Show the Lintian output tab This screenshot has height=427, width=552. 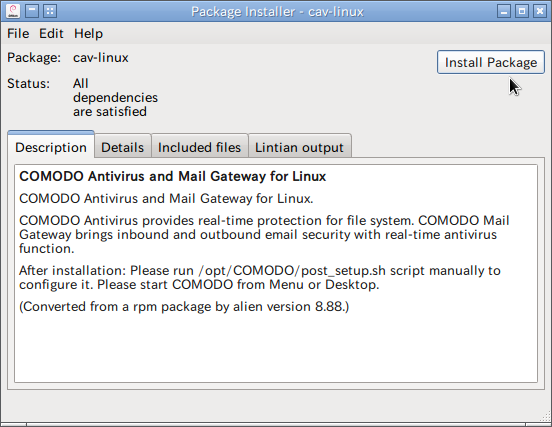pos(299,147)
